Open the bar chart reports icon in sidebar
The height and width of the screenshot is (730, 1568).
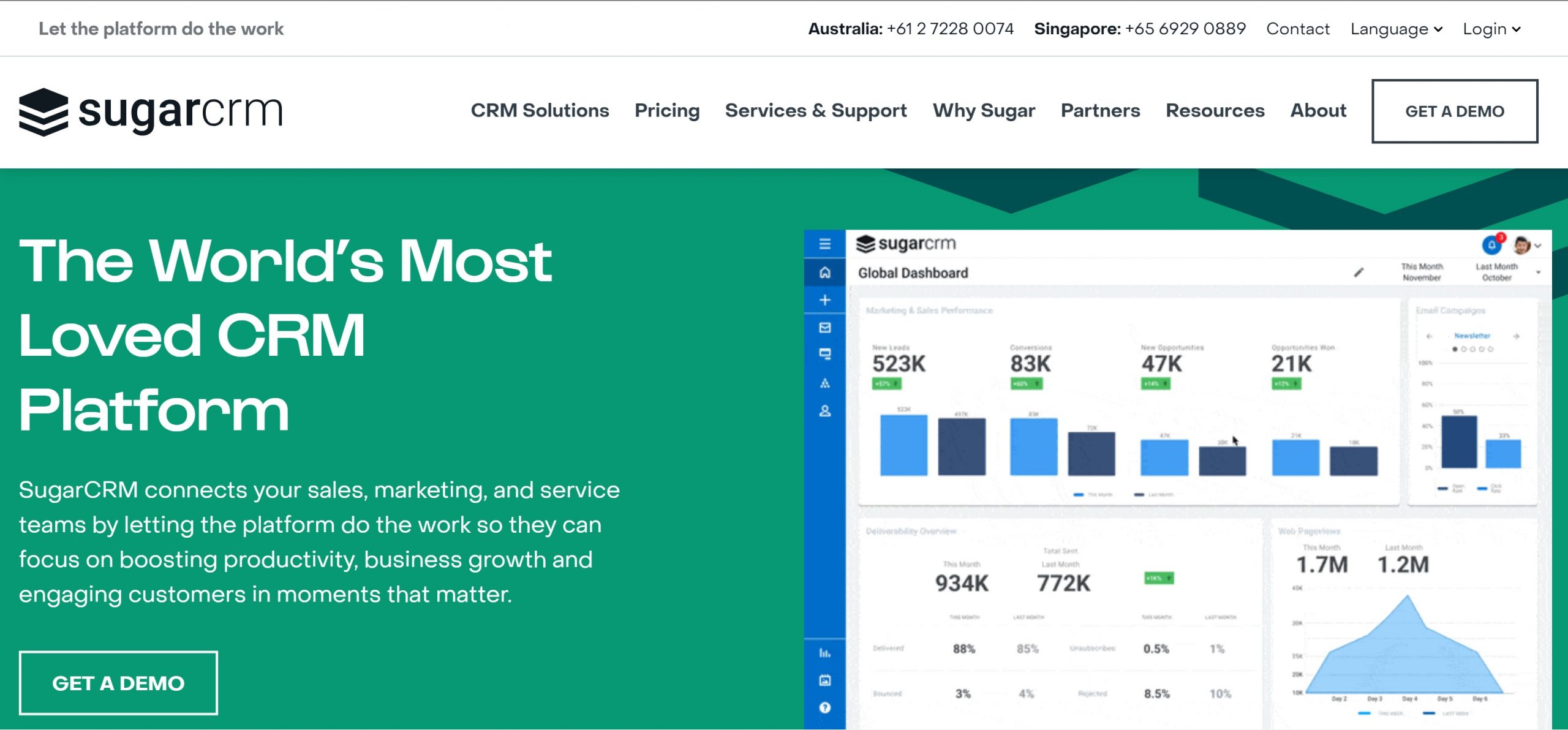point(824,653)
